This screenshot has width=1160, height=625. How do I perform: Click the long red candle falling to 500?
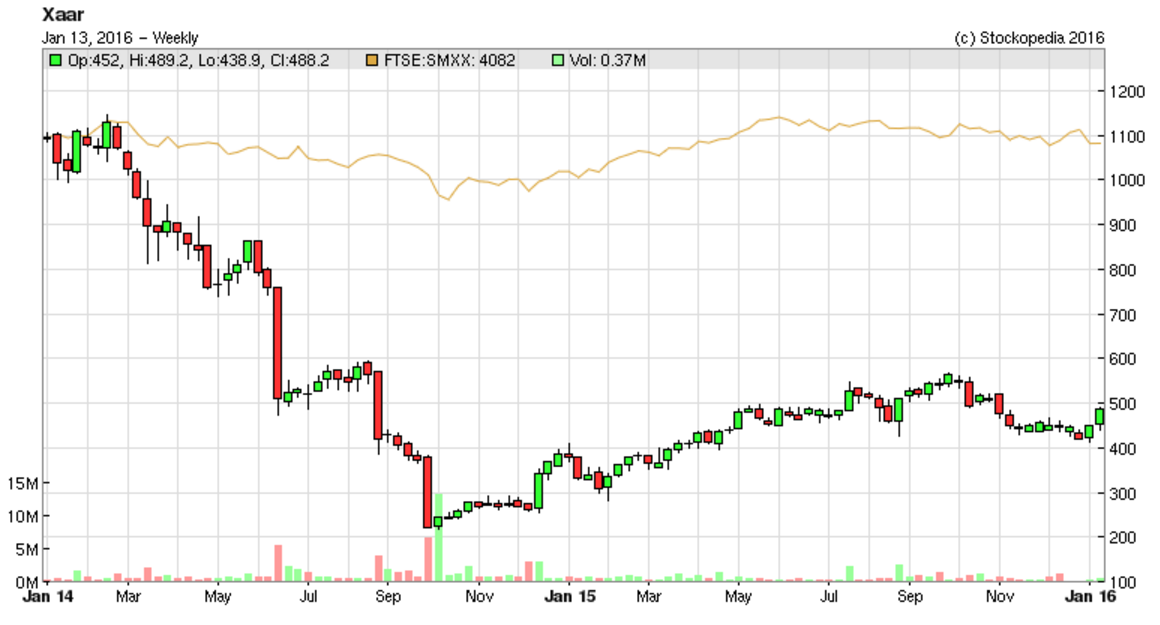pyautogui.click(x=277, y=343)
